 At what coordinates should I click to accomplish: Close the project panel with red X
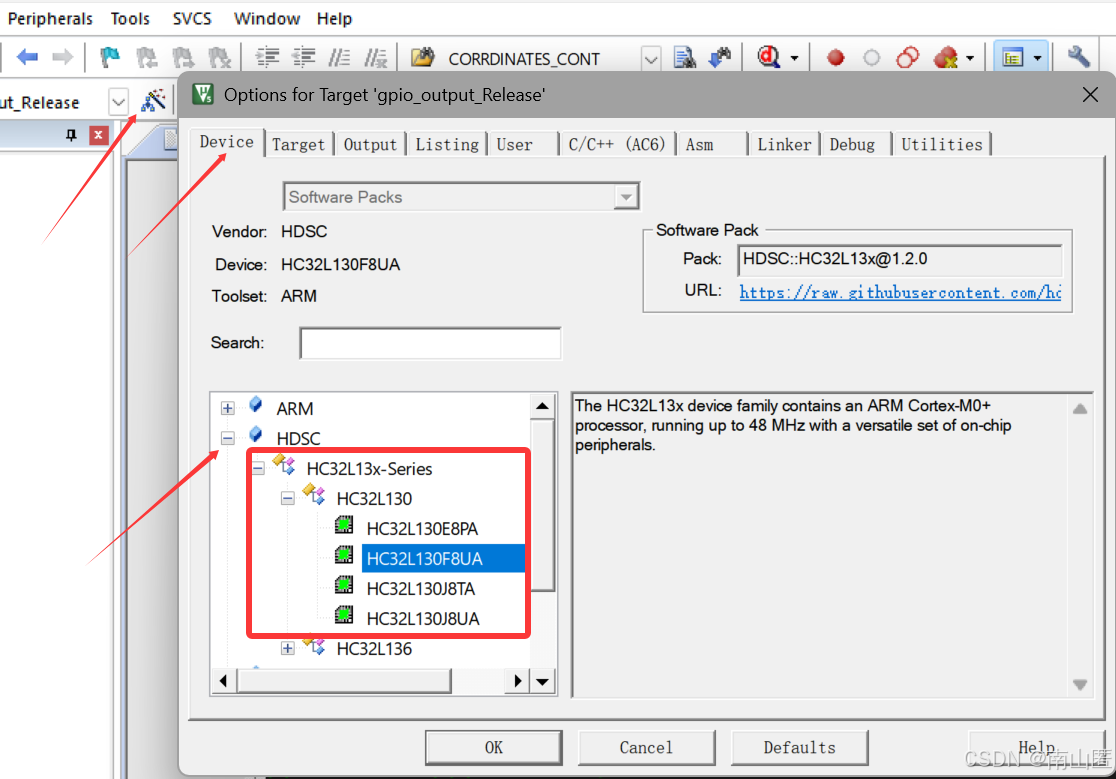[98, 134]
